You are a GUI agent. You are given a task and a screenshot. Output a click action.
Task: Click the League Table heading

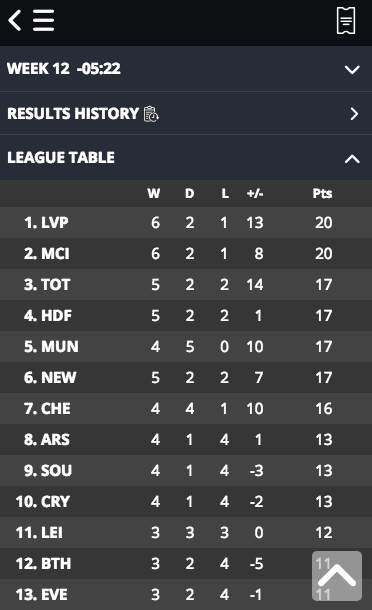pyautogui.click(x=61, y=158)
